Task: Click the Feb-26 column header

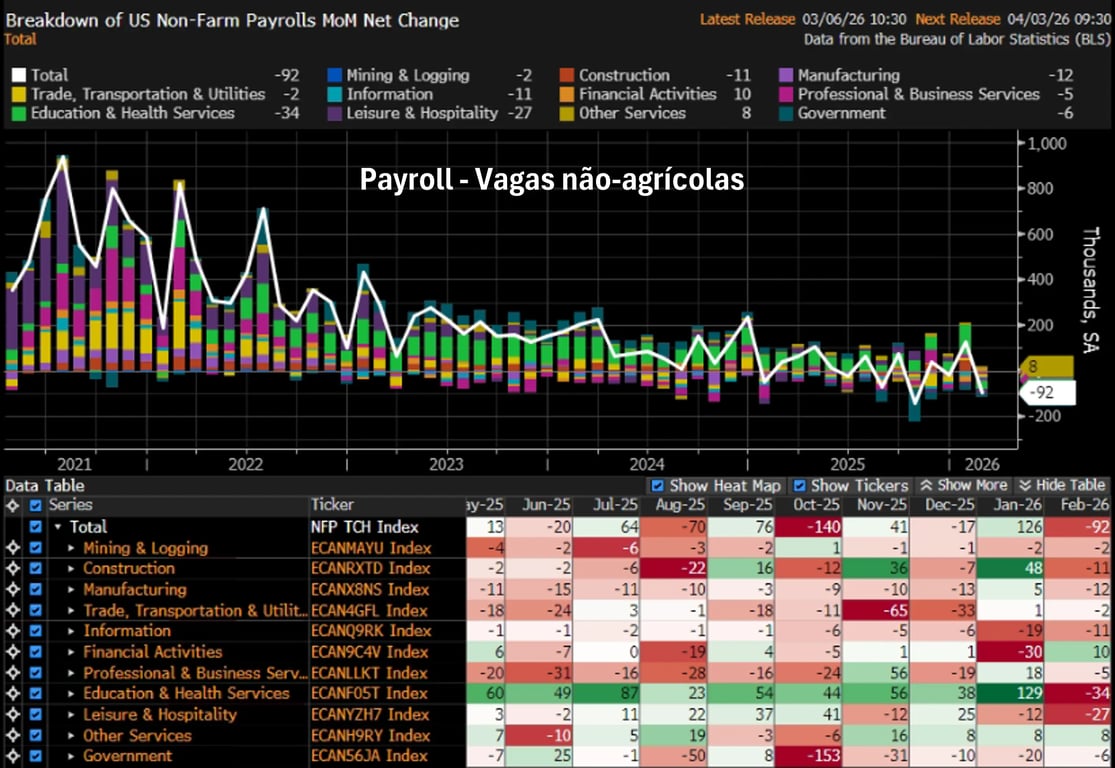Action: tap(1084, 505)
